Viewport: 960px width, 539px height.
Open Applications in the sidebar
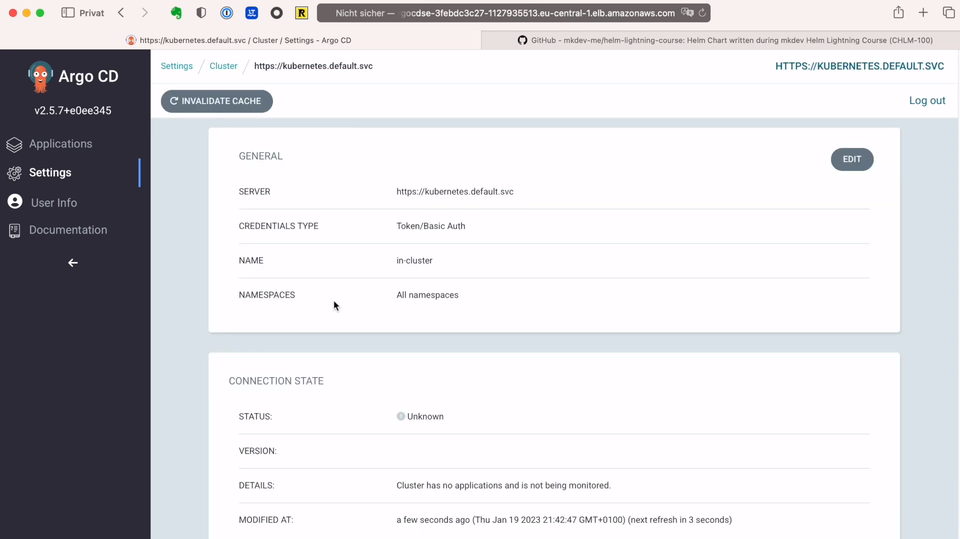coord(61,144)
